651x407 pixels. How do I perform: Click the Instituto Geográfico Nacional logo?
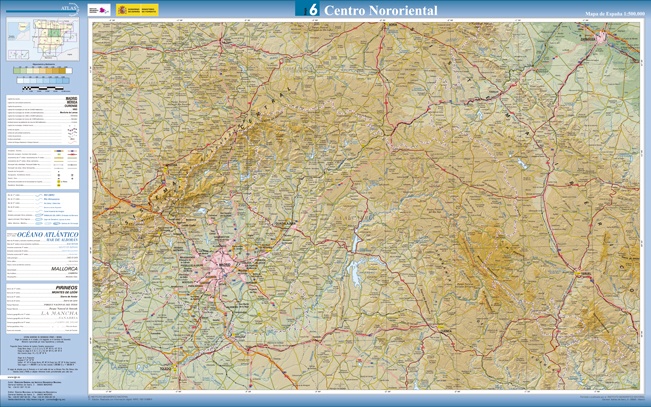(95, 9)
